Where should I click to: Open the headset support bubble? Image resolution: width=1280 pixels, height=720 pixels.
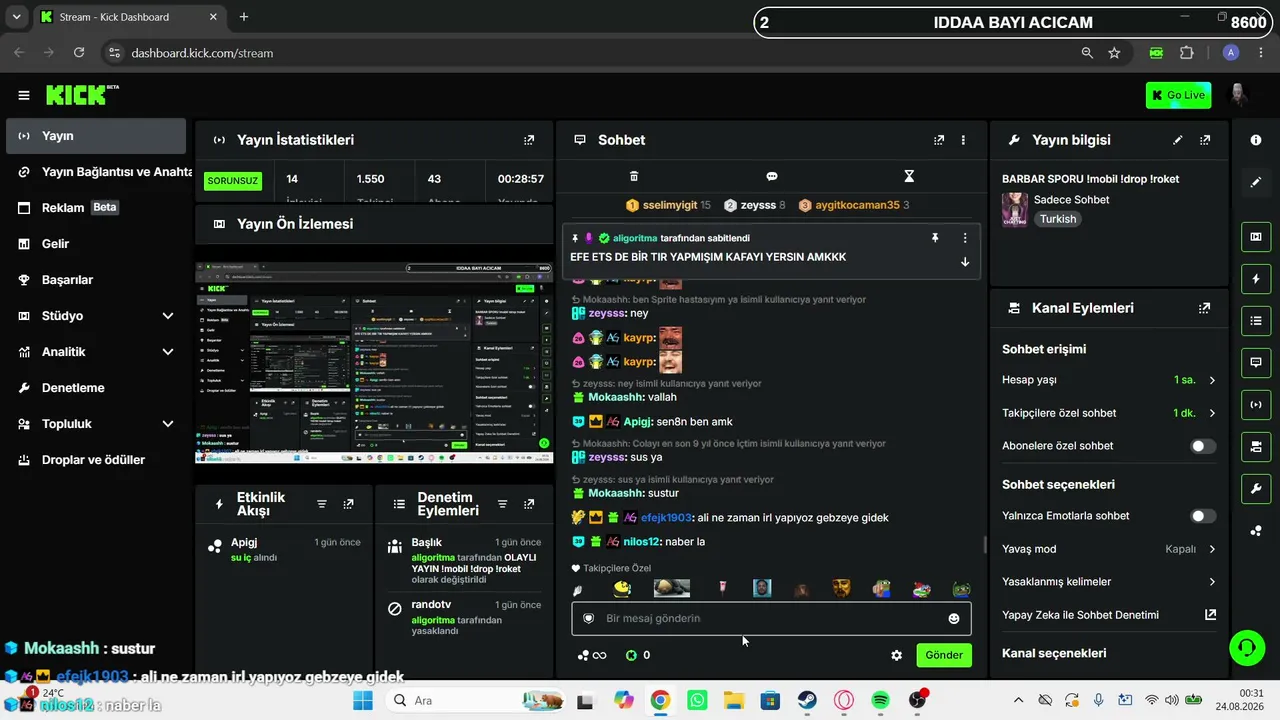1246,647
